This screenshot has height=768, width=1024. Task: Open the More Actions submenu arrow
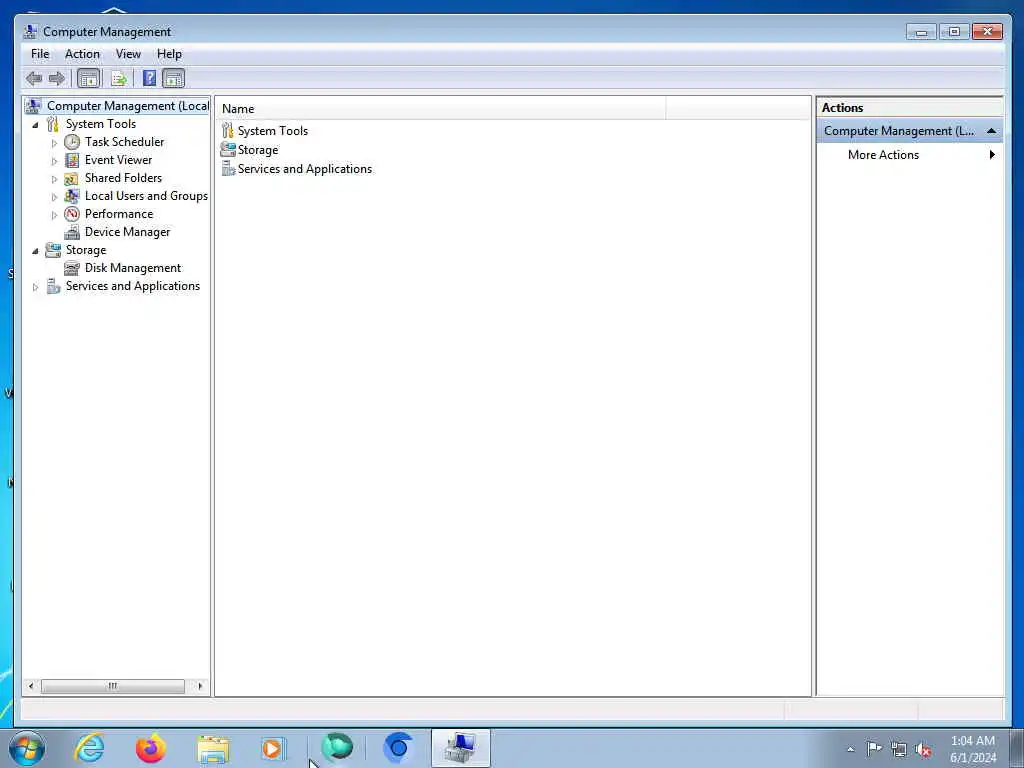(992, 155)
